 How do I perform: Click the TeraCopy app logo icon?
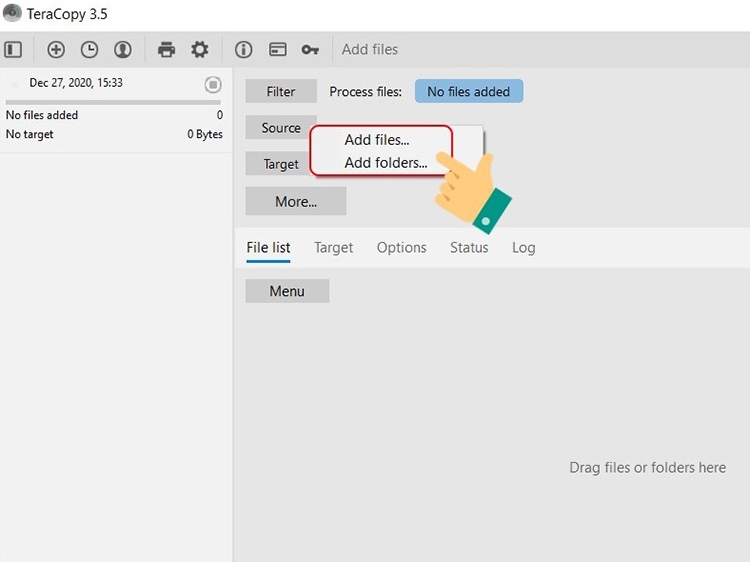point(12,13)
